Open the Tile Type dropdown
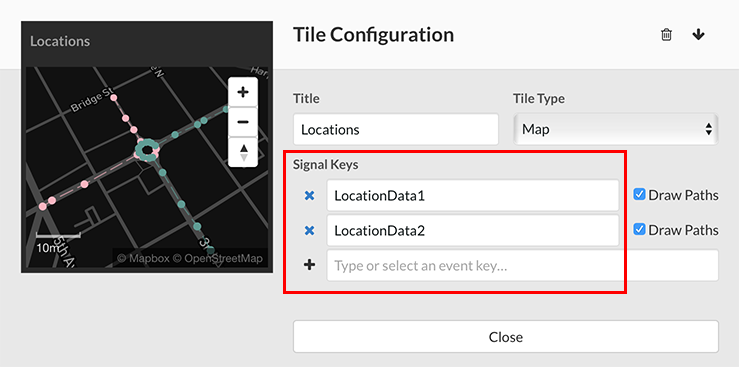This screenshot has height=367, width=739. point(616,129)
